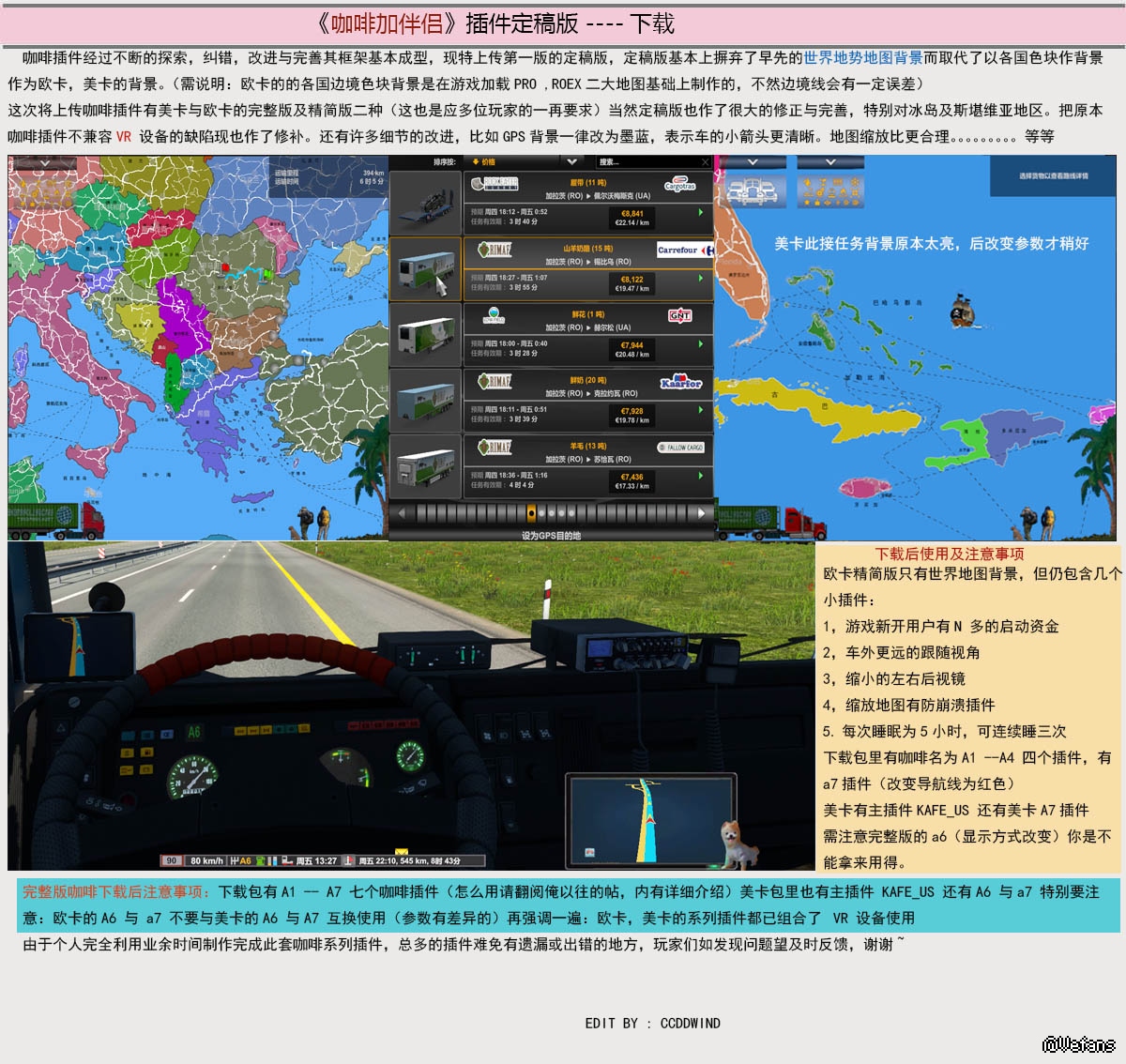Clear the job search with the X
The height and width of the screenshot is (1064, 1126).
[706, 162]
